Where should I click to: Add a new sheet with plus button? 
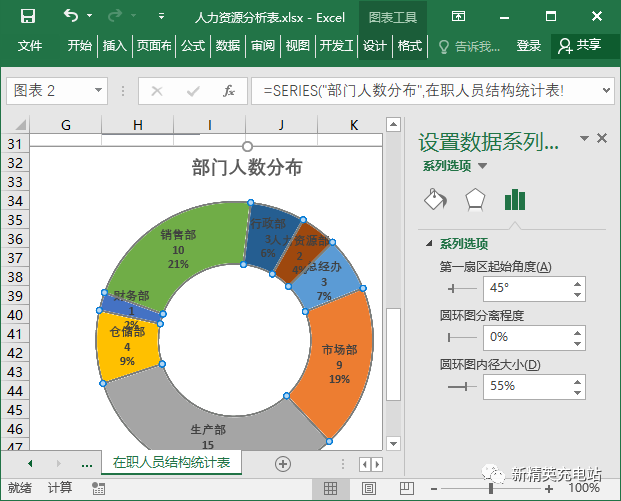[283, 464]
